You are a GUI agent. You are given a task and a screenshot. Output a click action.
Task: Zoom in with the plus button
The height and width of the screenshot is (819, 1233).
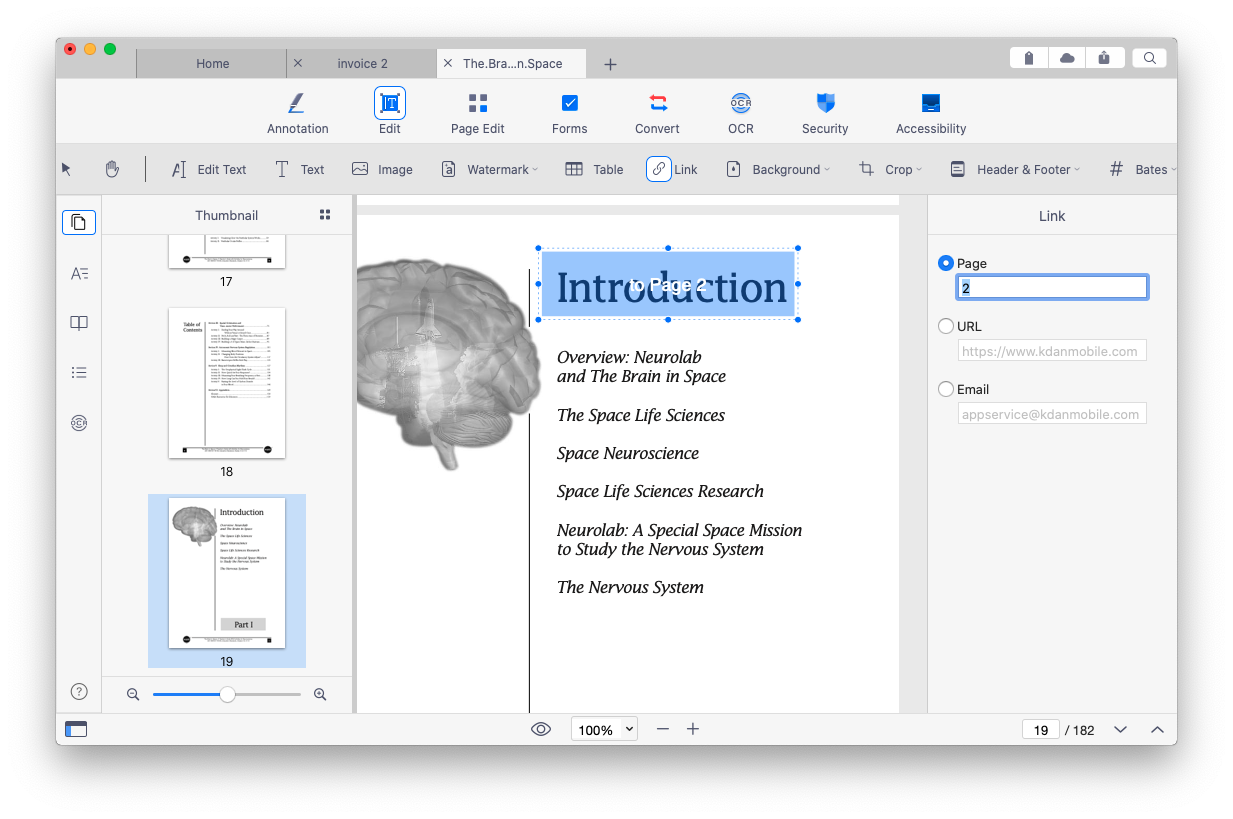(x=693, y=729)
